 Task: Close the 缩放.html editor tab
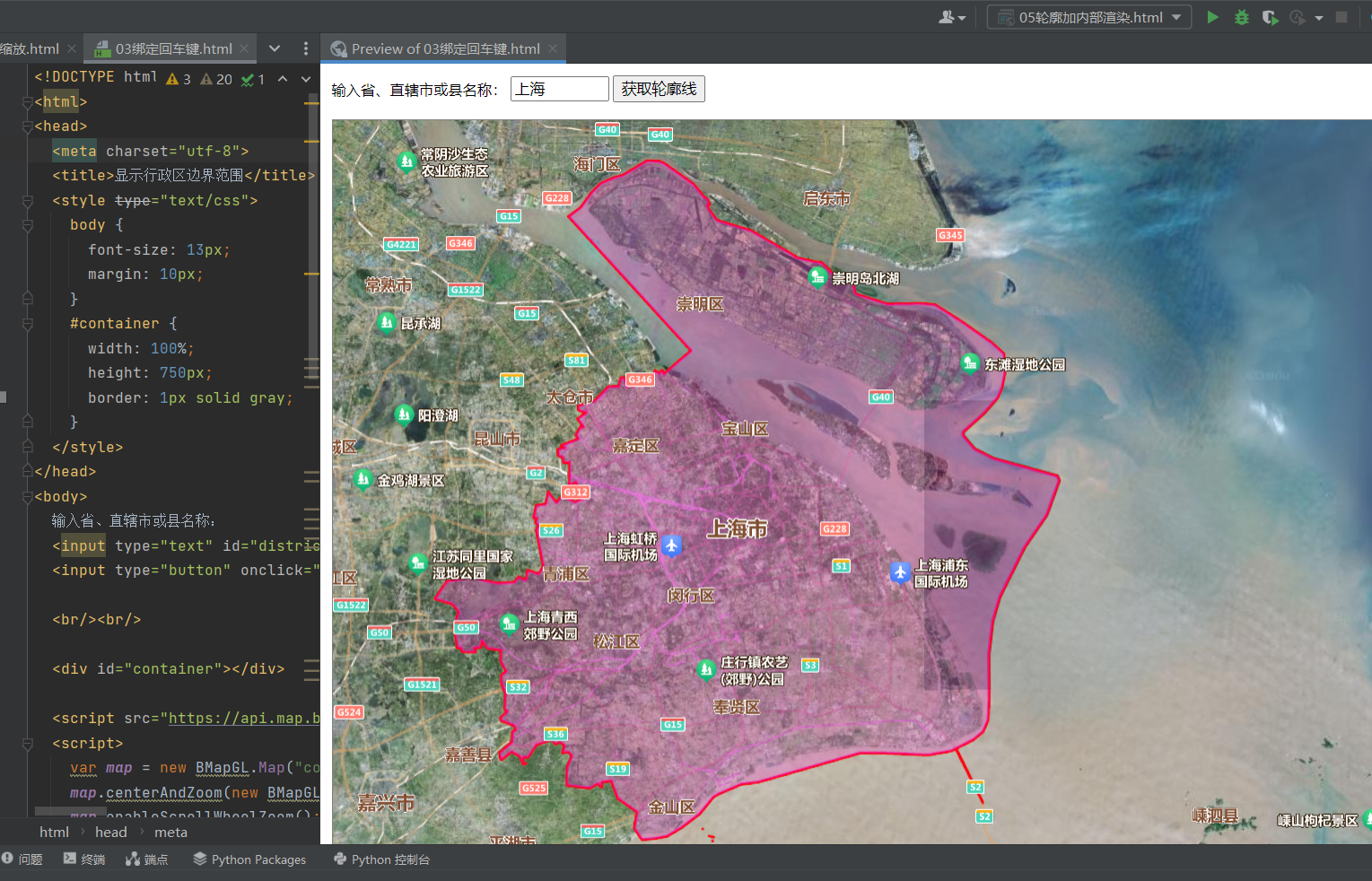coord(72,48)
